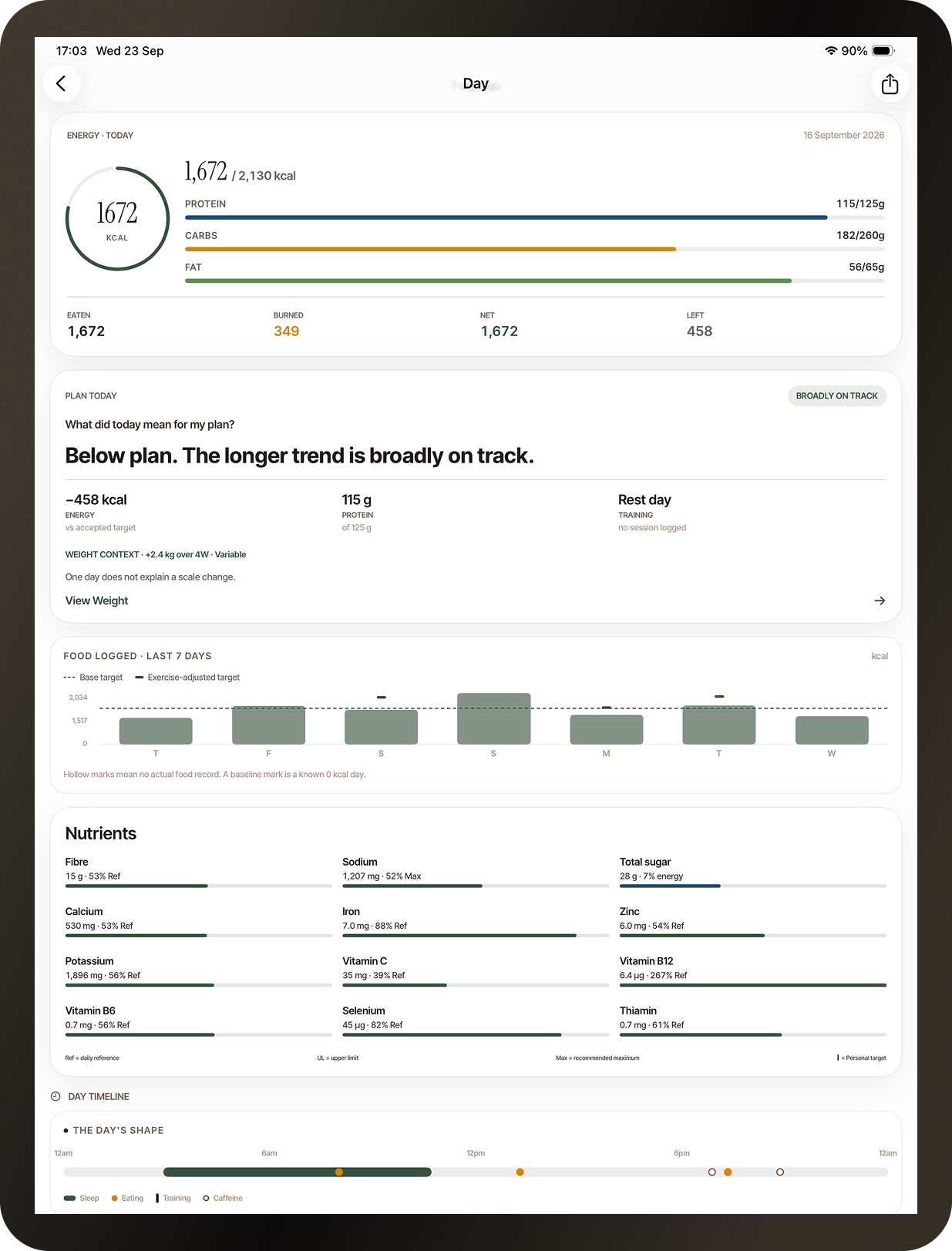
Task: Tap the Exercise-adjusted target legend item
Action: [187, 678]
